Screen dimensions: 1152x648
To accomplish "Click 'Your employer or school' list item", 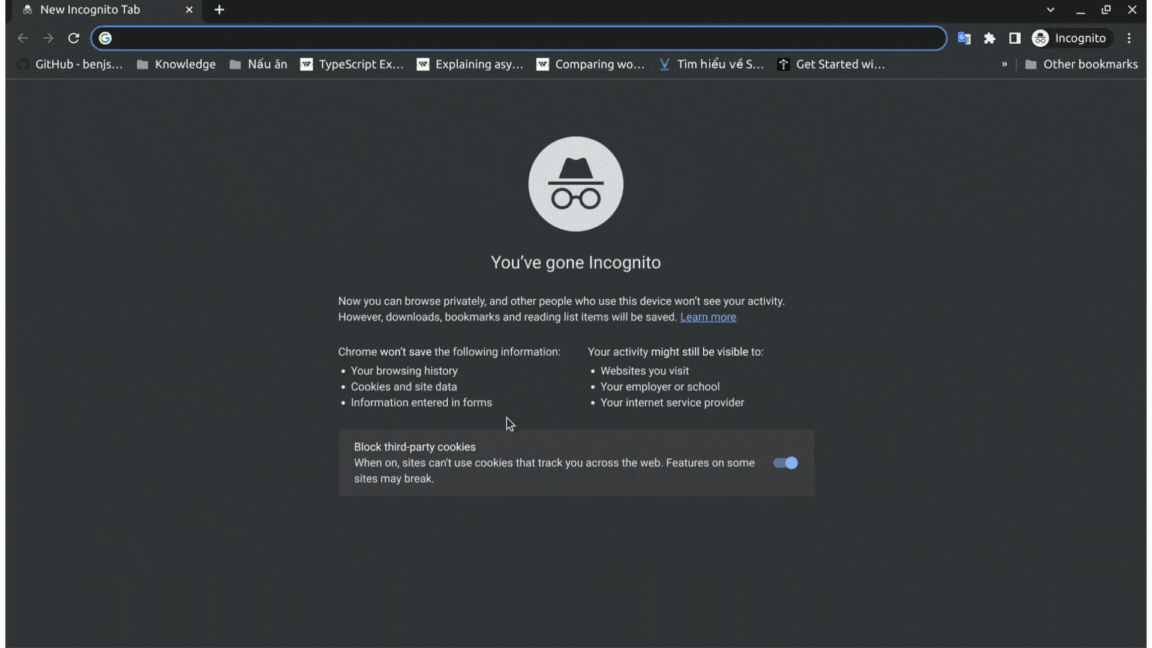I will pos(660,386).
